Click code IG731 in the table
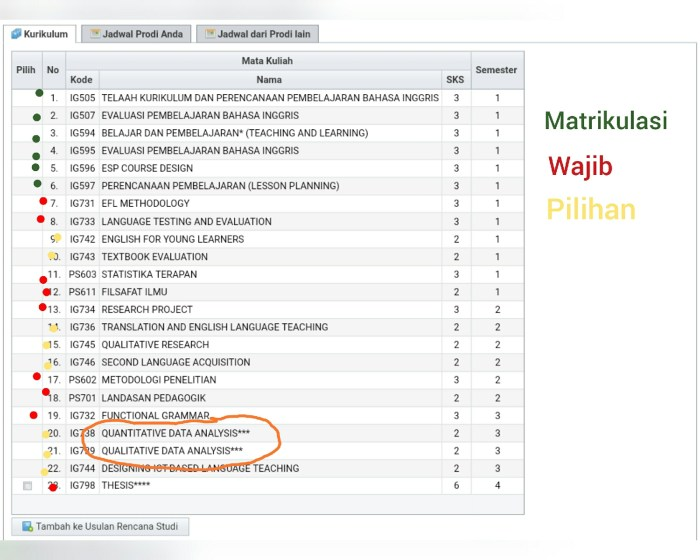The height and width of the screenshot is (560, 700). [x=82, y=204]
